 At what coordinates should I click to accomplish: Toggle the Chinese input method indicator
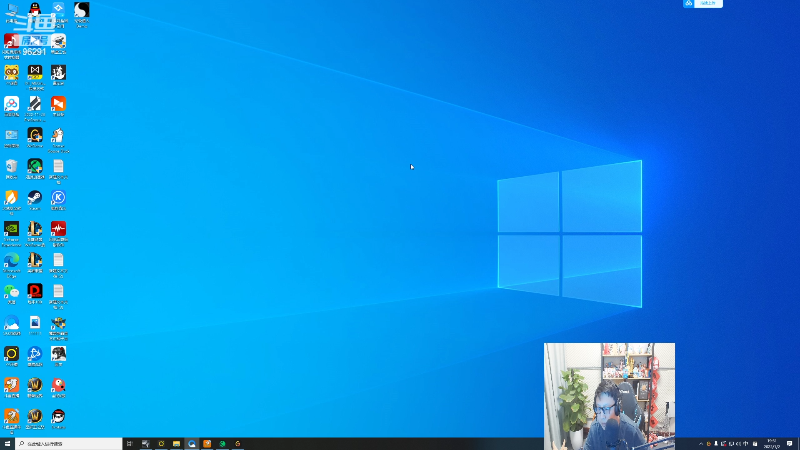click(745, 444)
